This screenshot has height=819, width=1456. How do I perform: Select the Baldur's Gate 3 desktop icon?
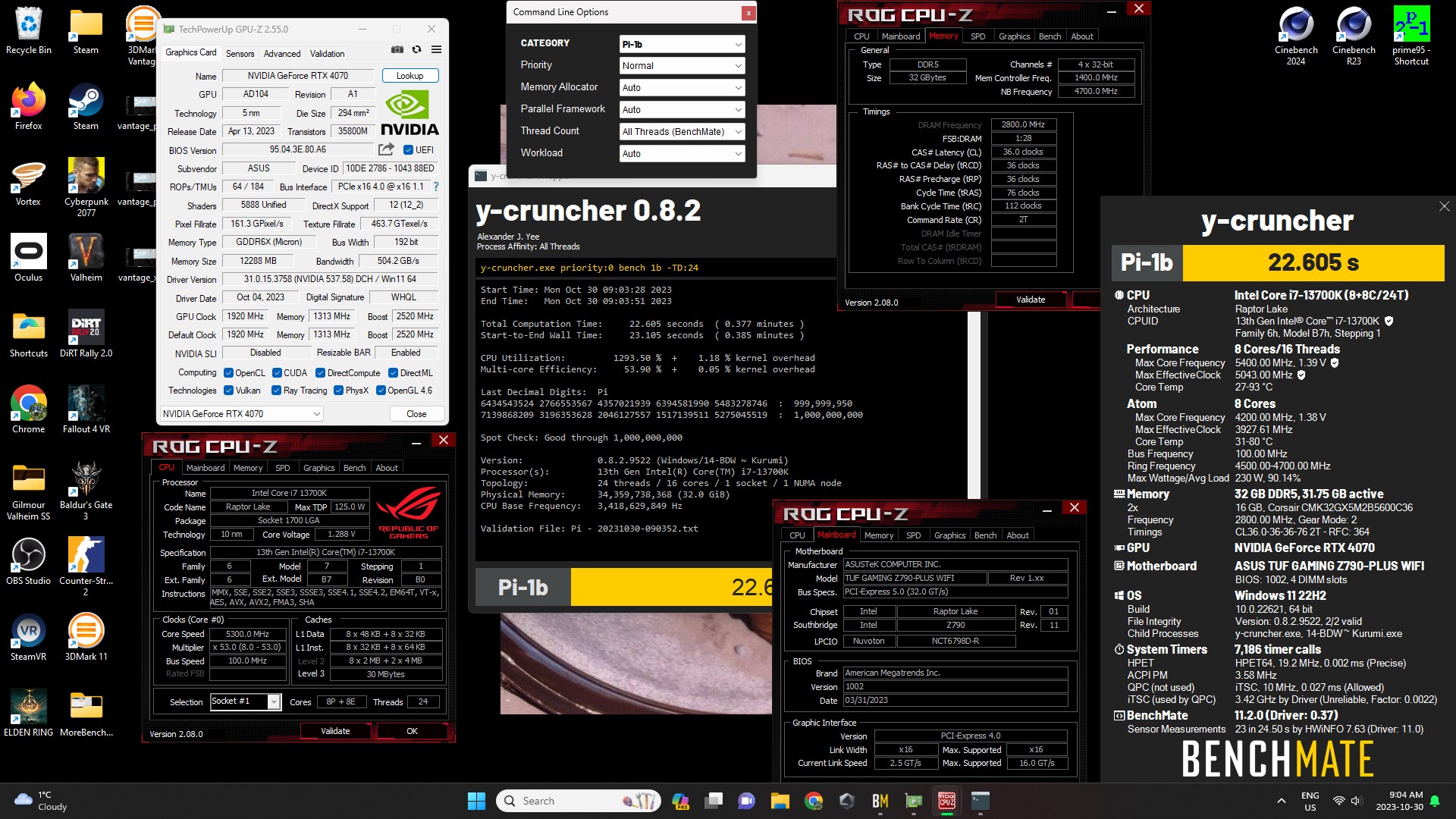coord(86,491)
